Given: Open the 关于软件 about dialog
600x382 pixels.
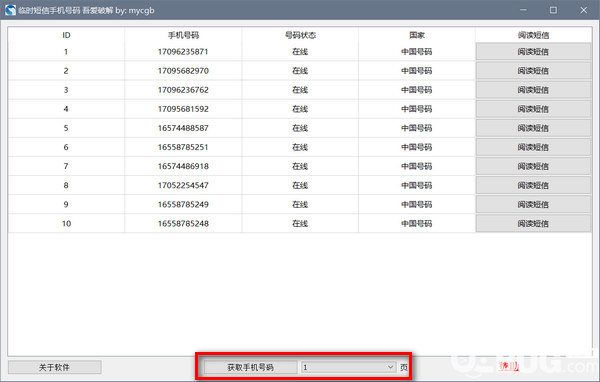Looking at the screenshot, I should point(54,367).
